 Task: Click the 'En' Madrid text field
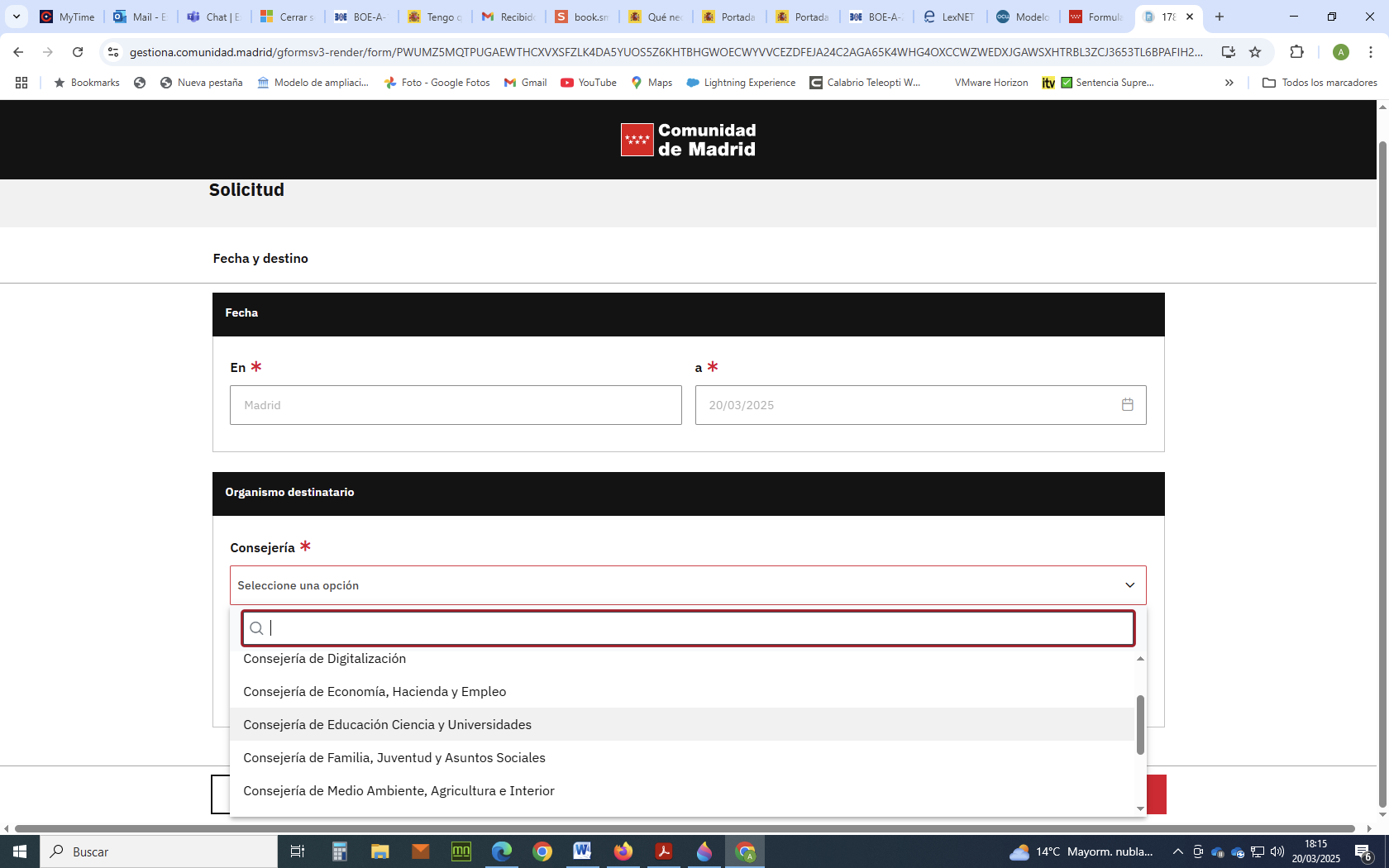click(456, 405)
